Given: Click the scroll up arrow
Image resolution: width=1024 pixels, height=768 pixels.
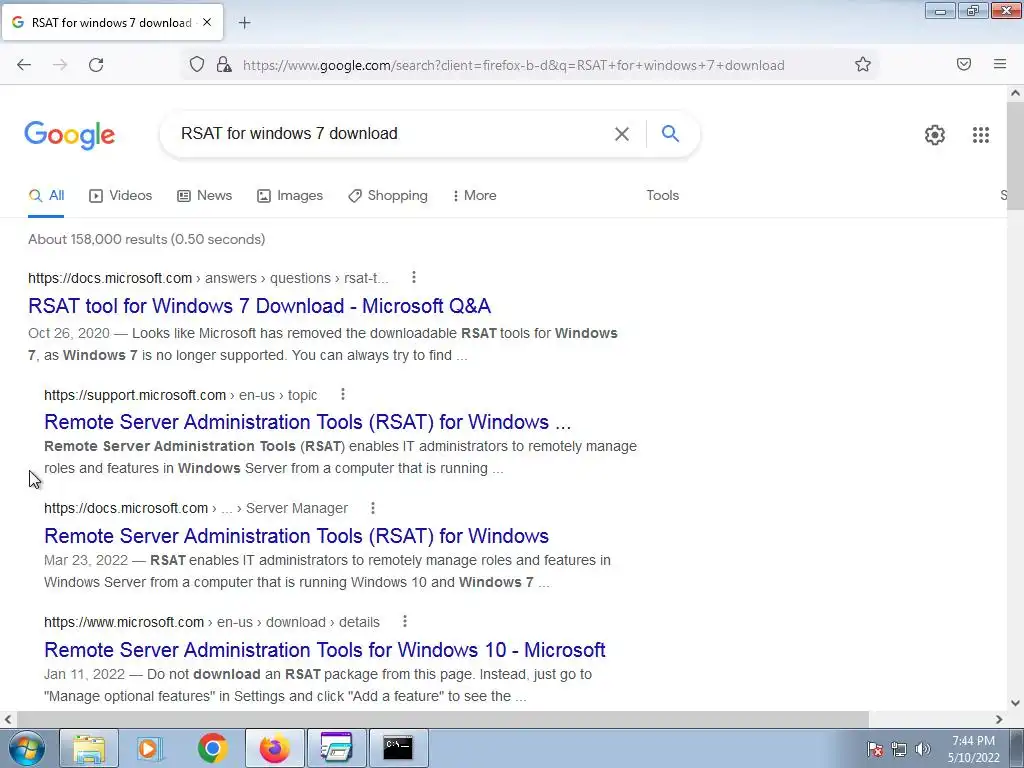Looking at the screenshot, I should click(x=1015, y=93).
